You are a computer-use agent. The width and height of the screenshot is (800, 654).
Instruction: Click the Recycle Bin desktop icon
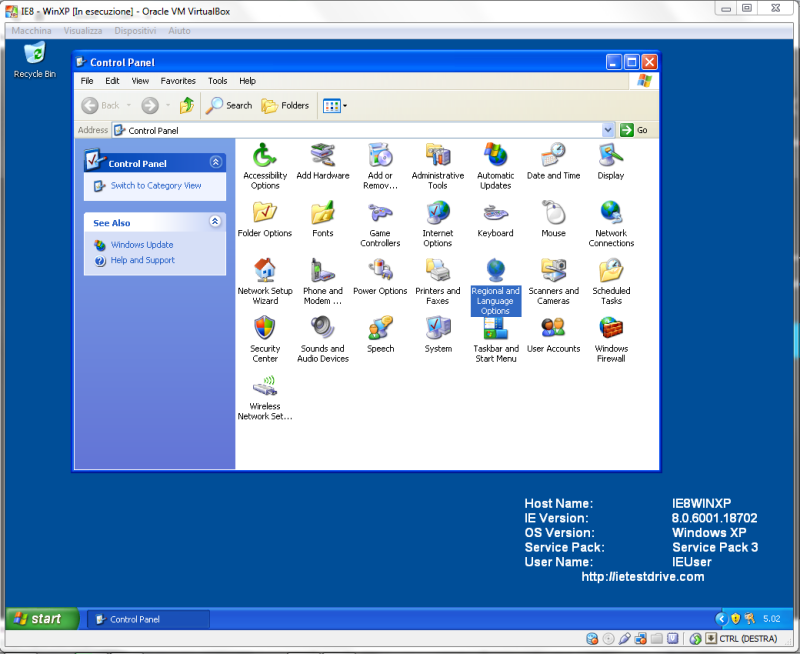point(35,60)
